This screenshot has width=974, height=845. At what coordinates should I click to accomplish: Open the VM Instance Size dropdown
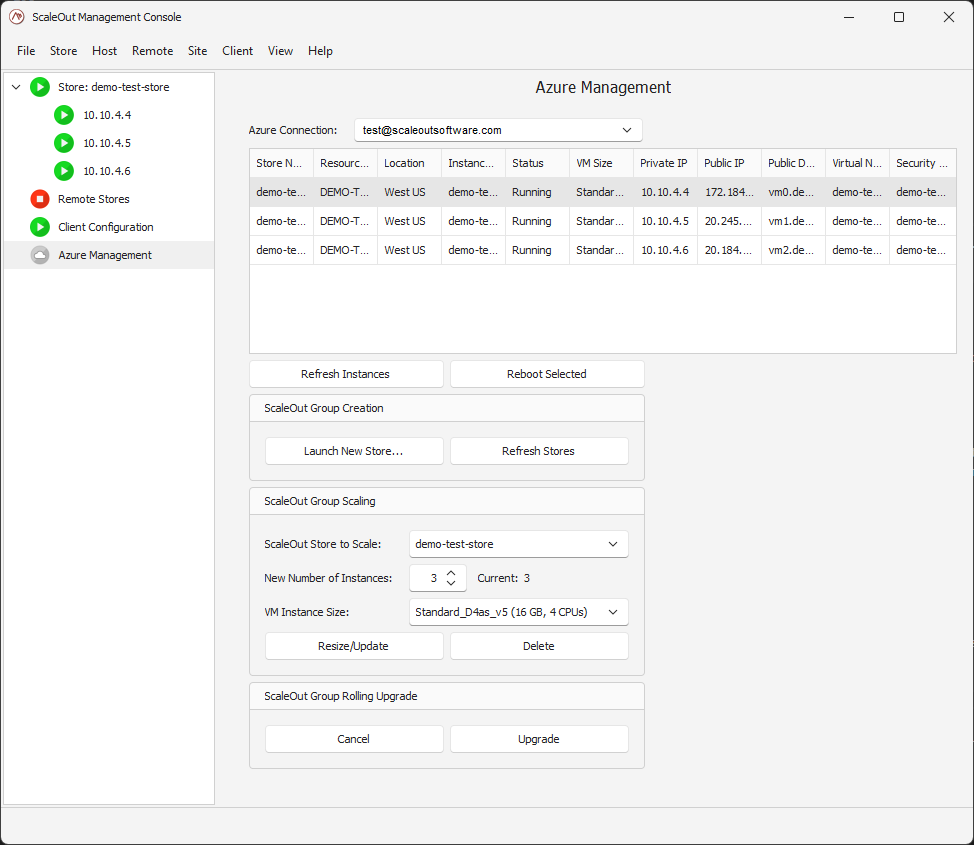click(x=519, y=612)
